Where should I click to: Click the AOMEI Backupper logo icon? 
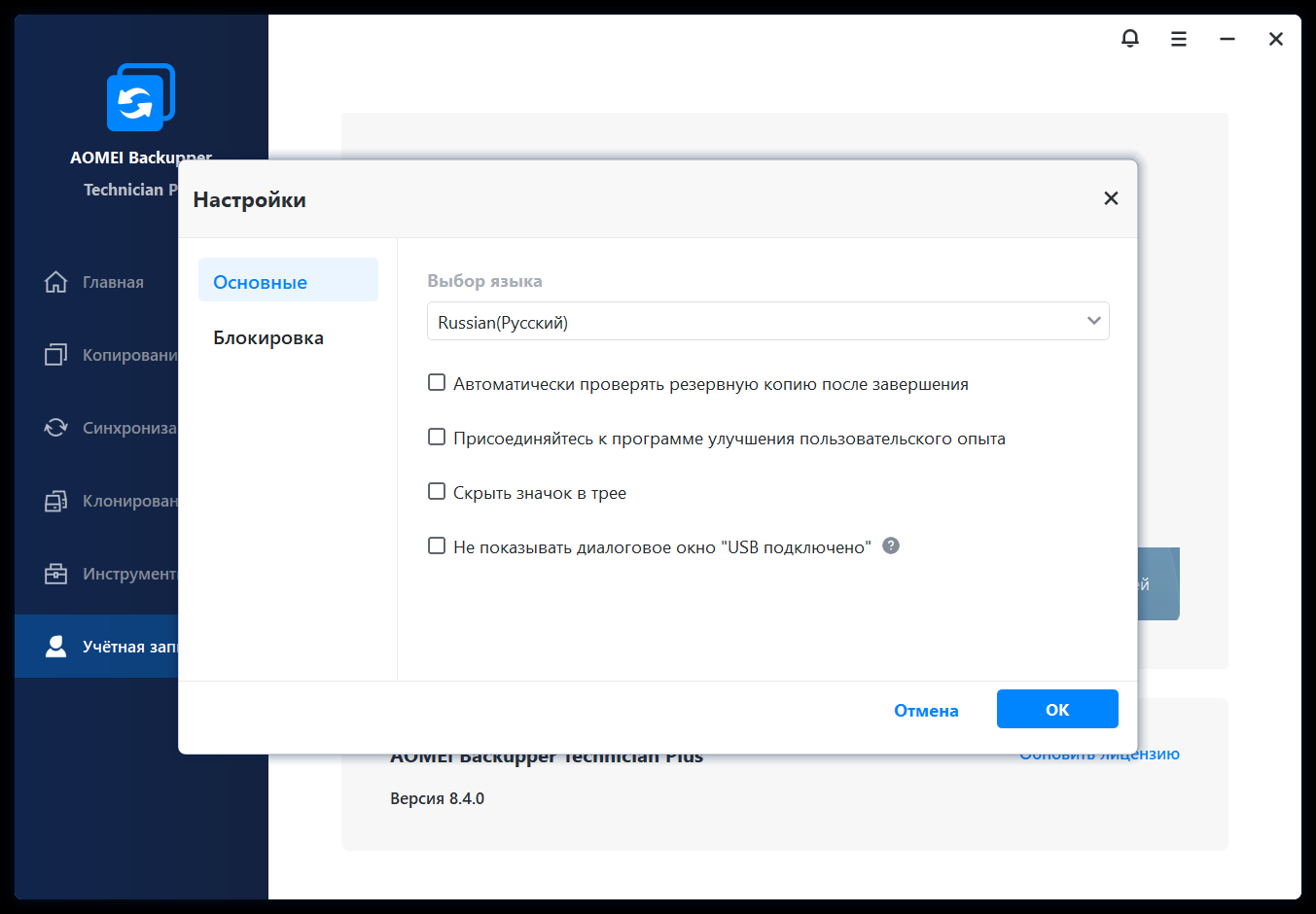pos(141,96)
